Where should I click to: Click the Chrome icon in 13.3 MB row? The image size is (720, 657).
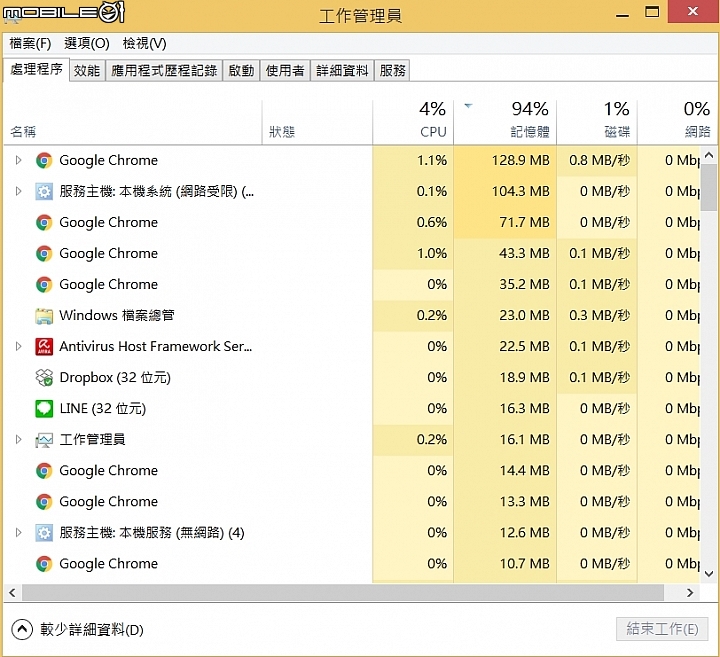(44, 502)
